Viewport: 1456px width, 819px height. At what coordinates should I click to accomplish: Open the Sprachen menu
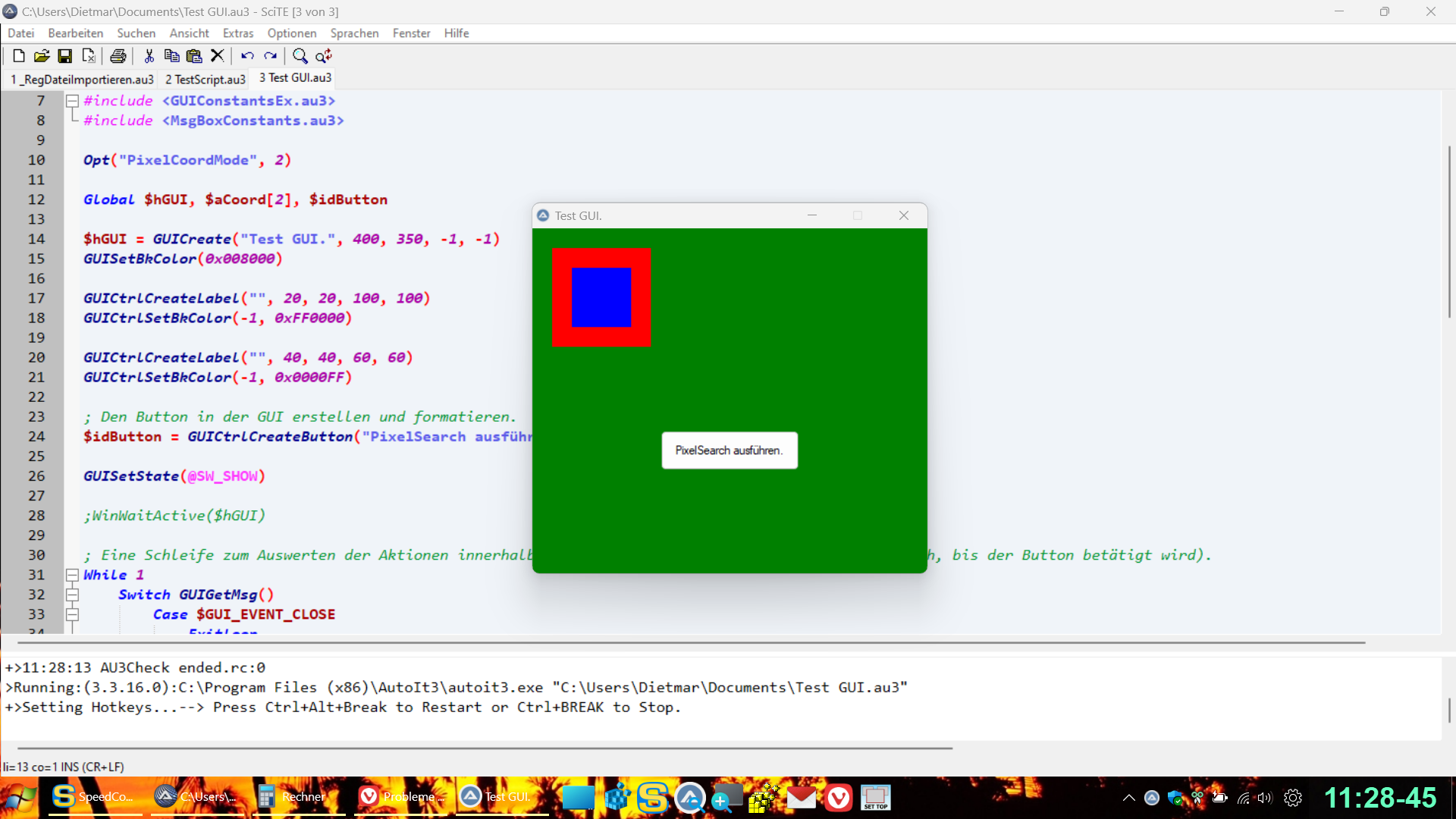[354, 33]
